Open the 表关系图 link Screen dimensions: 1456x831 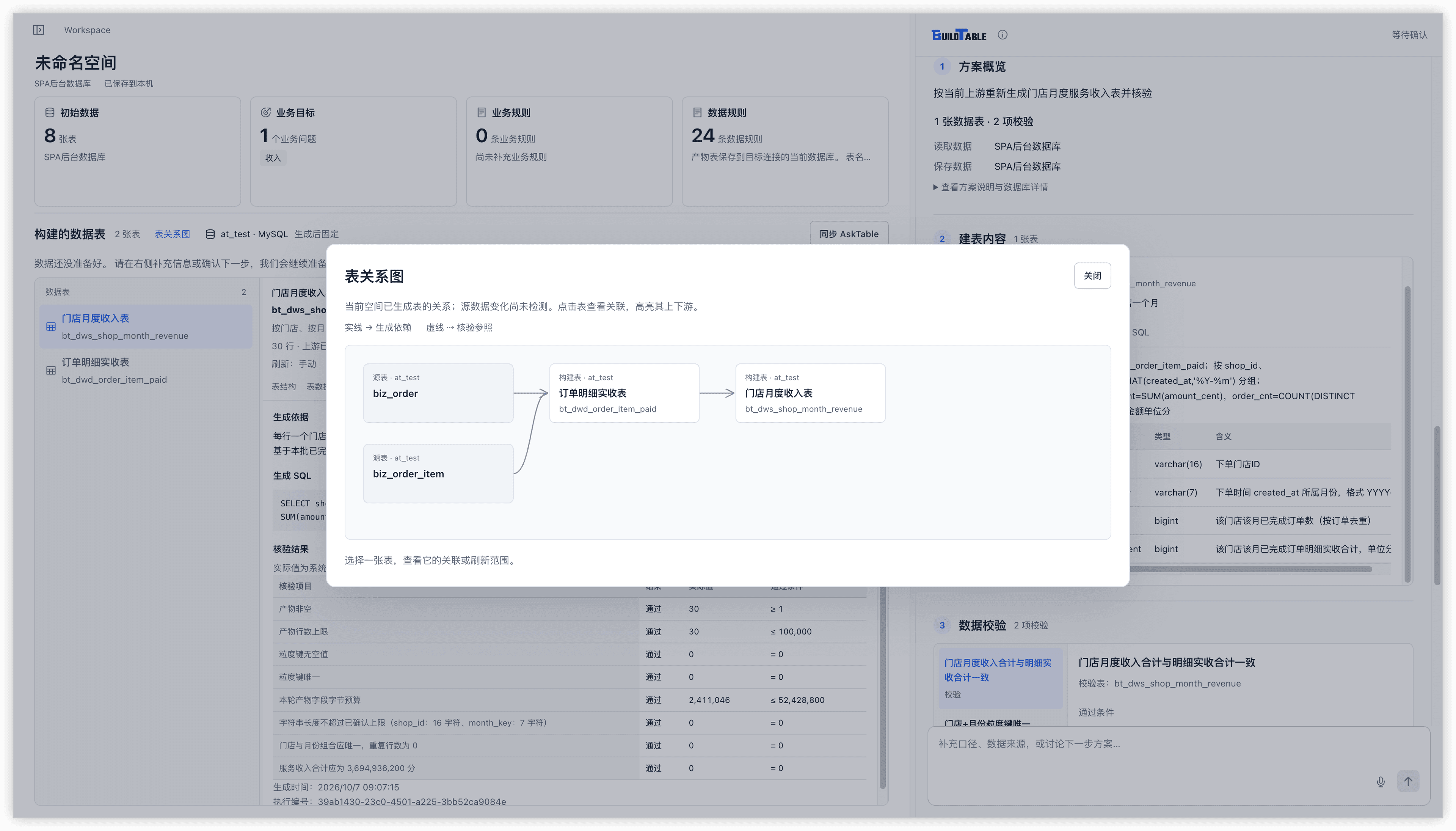click(x=172, y=234)
